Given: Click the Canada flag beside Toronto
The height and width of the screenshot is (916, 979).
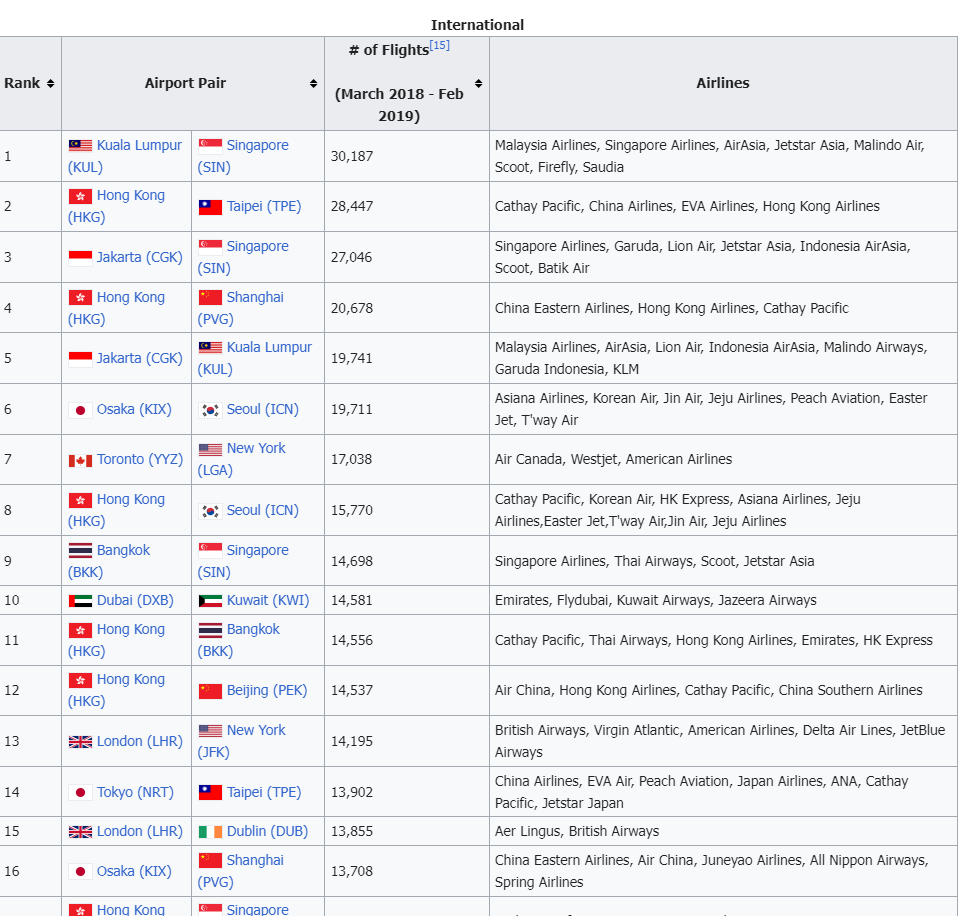Looking at the screenshot, I should click(81, 460).
